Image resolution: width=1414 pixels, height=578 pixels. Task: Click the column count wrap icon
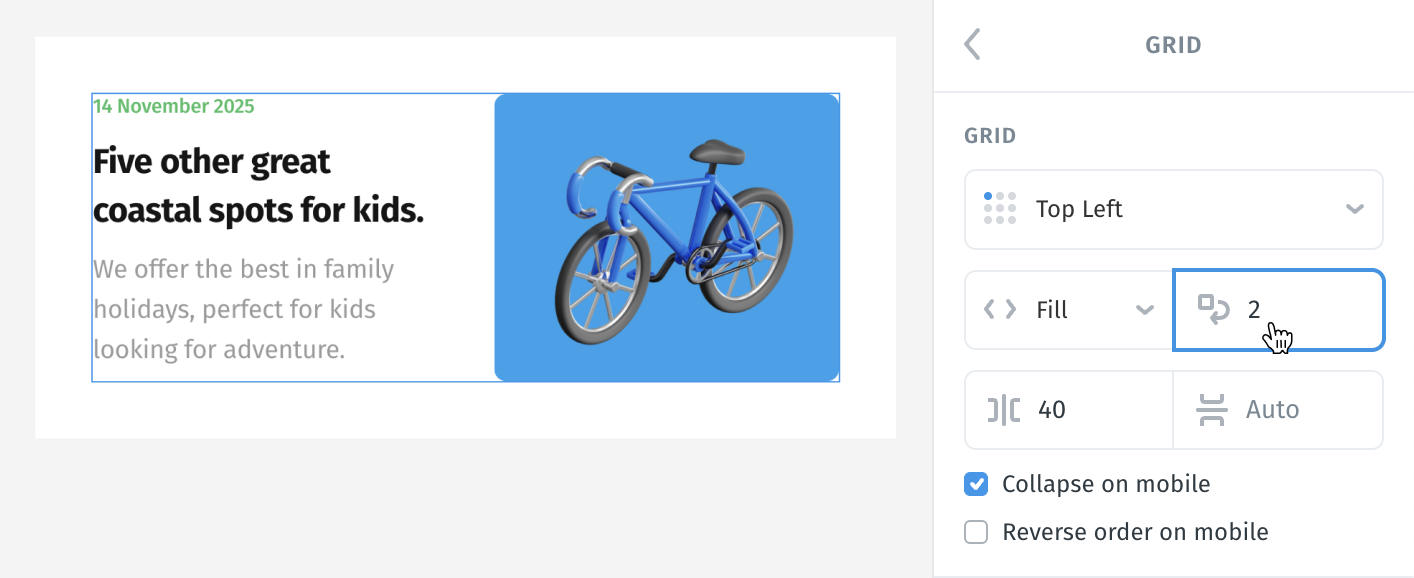[1214, 310]
